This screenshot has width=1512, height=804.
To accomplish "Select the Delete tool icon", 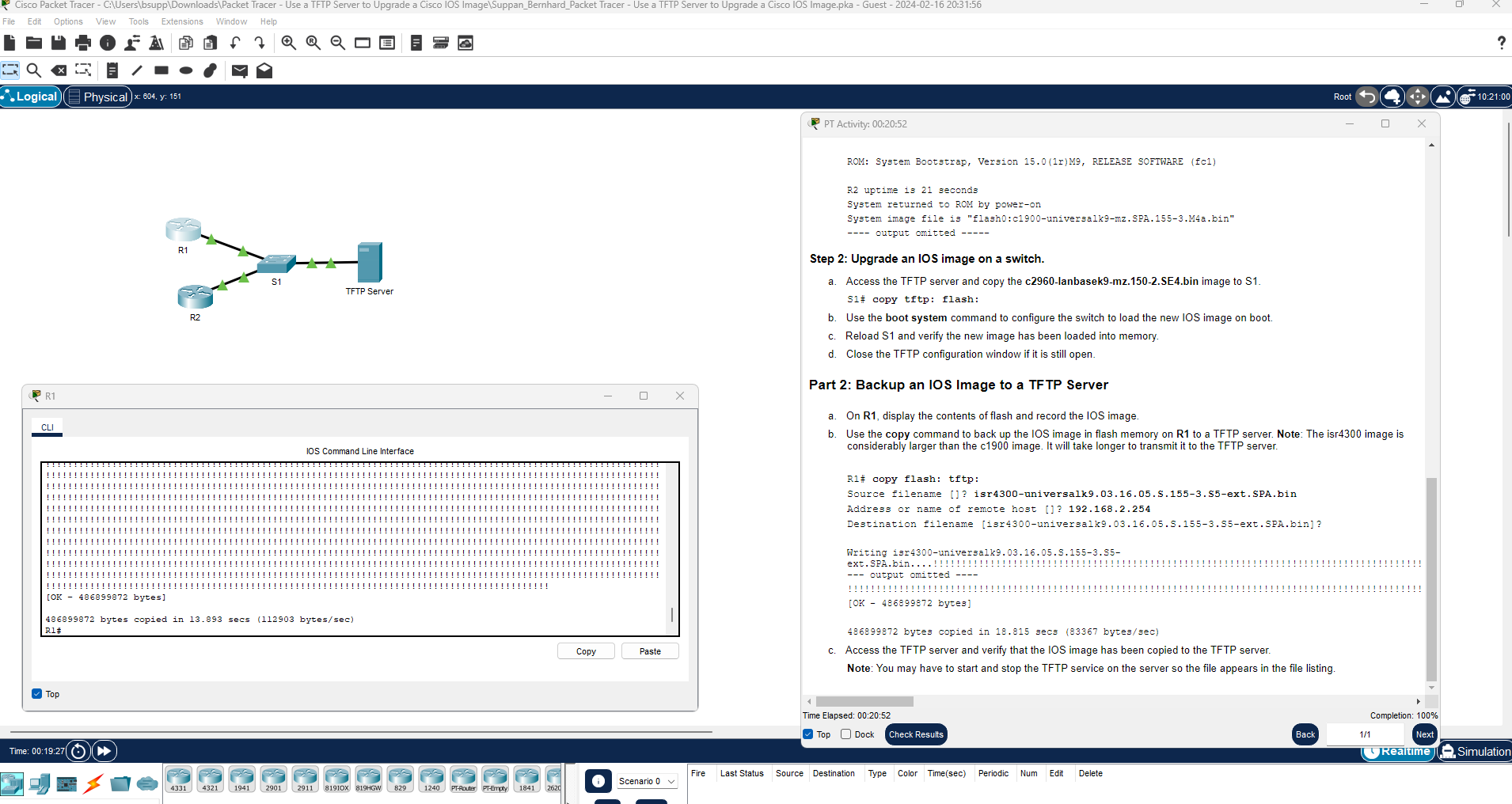I will [59, 70].
